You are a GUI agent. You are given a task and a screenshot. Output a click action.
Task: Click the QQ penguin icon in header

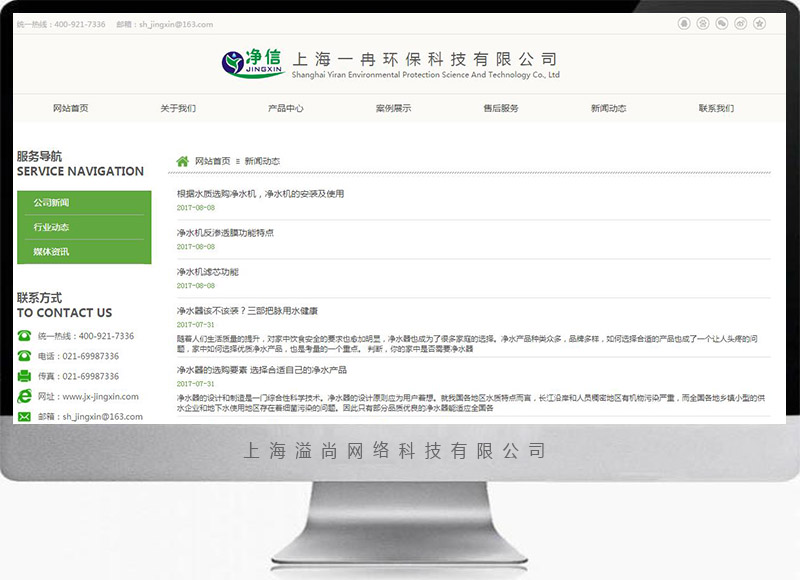click(x=684, y=23)
